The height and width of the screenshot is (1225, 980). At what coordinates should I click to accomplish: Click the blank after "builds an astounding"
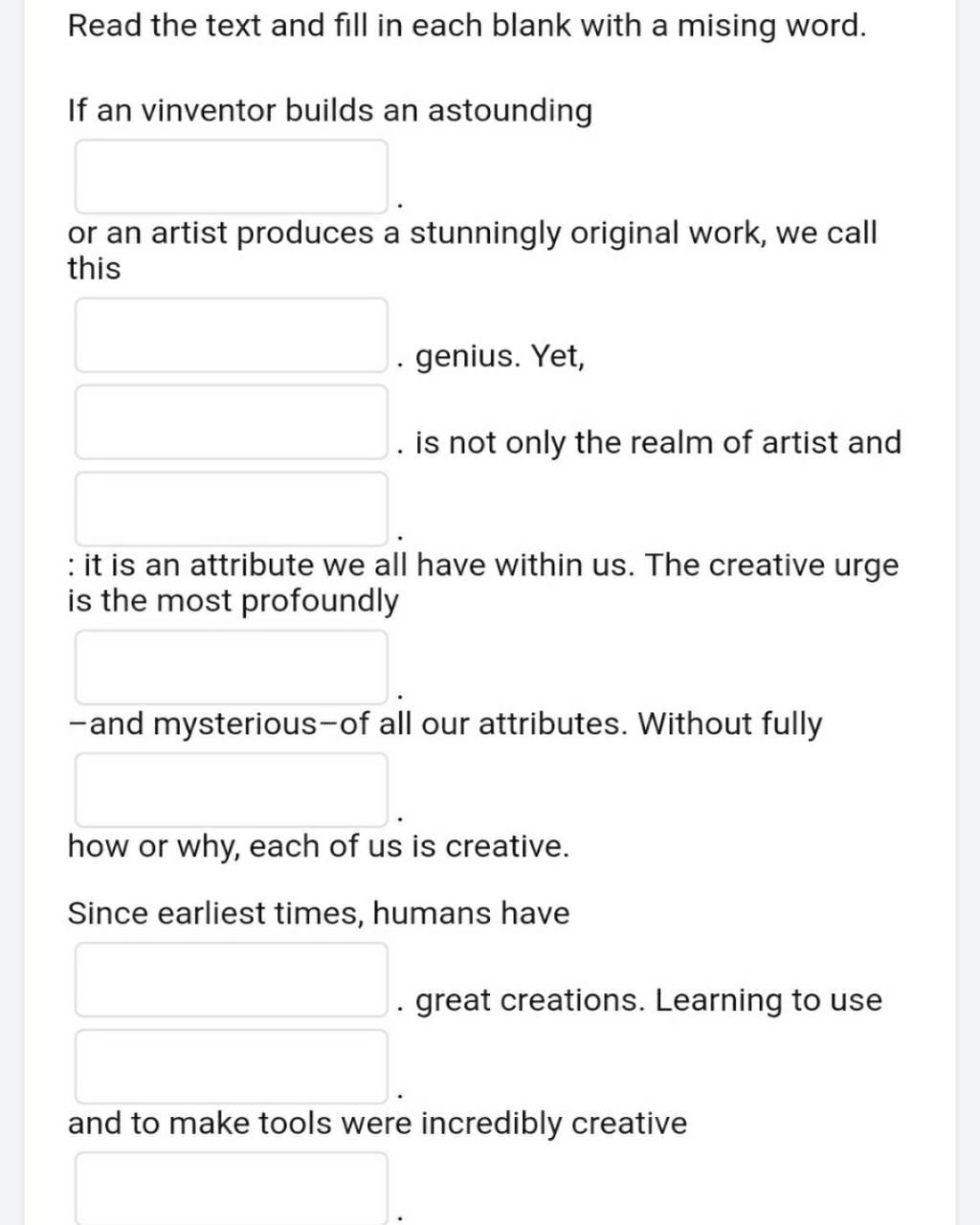[232, 177]
